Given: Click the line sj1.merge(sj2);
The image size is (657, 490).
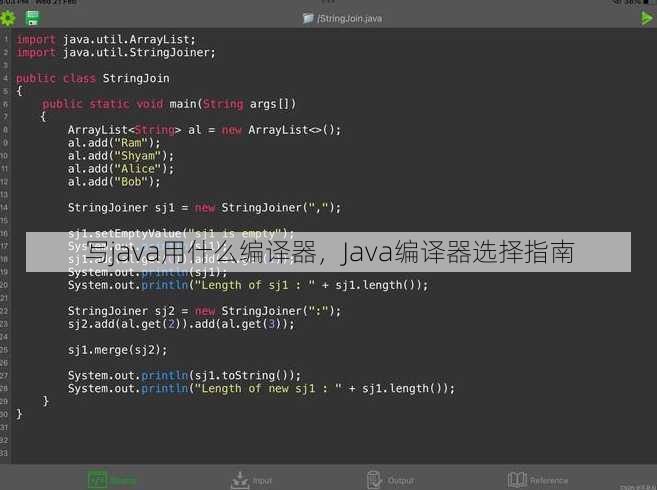Looking at the screenshot, I should tap(117, 350).
